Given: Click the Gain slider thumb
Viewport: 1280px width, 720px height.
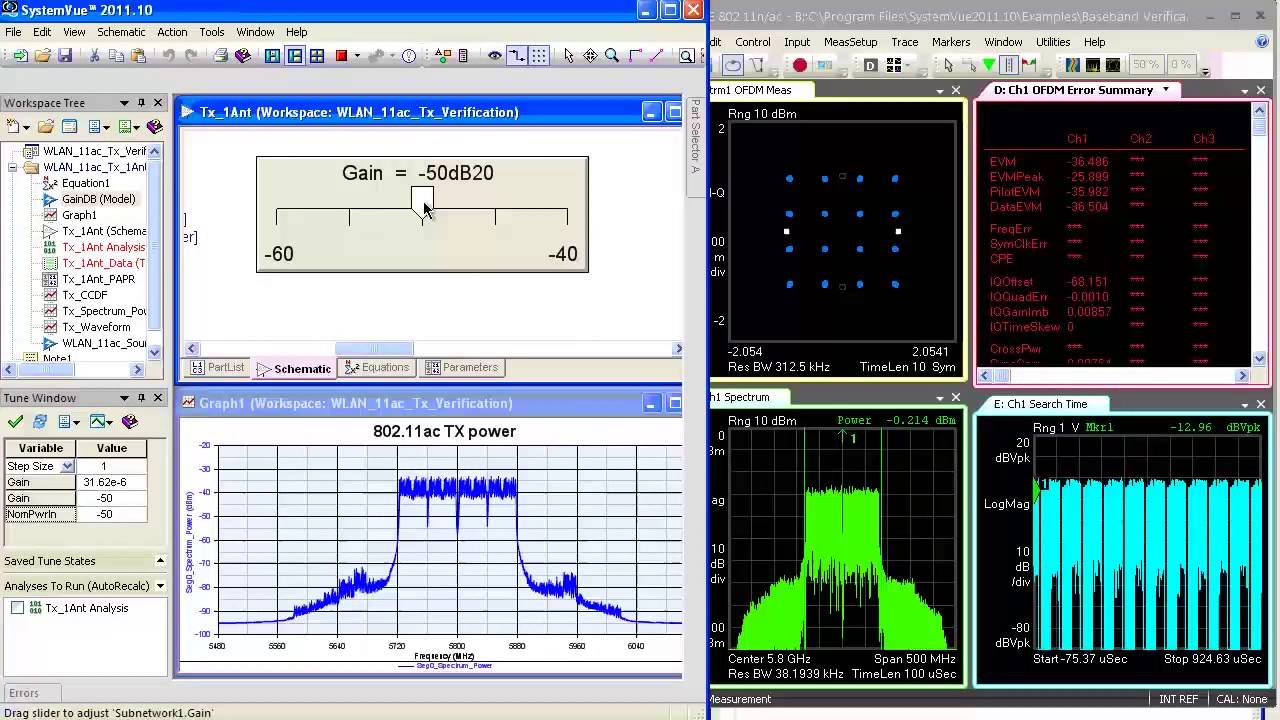Looking at the screenshot, I should [422, 200].
